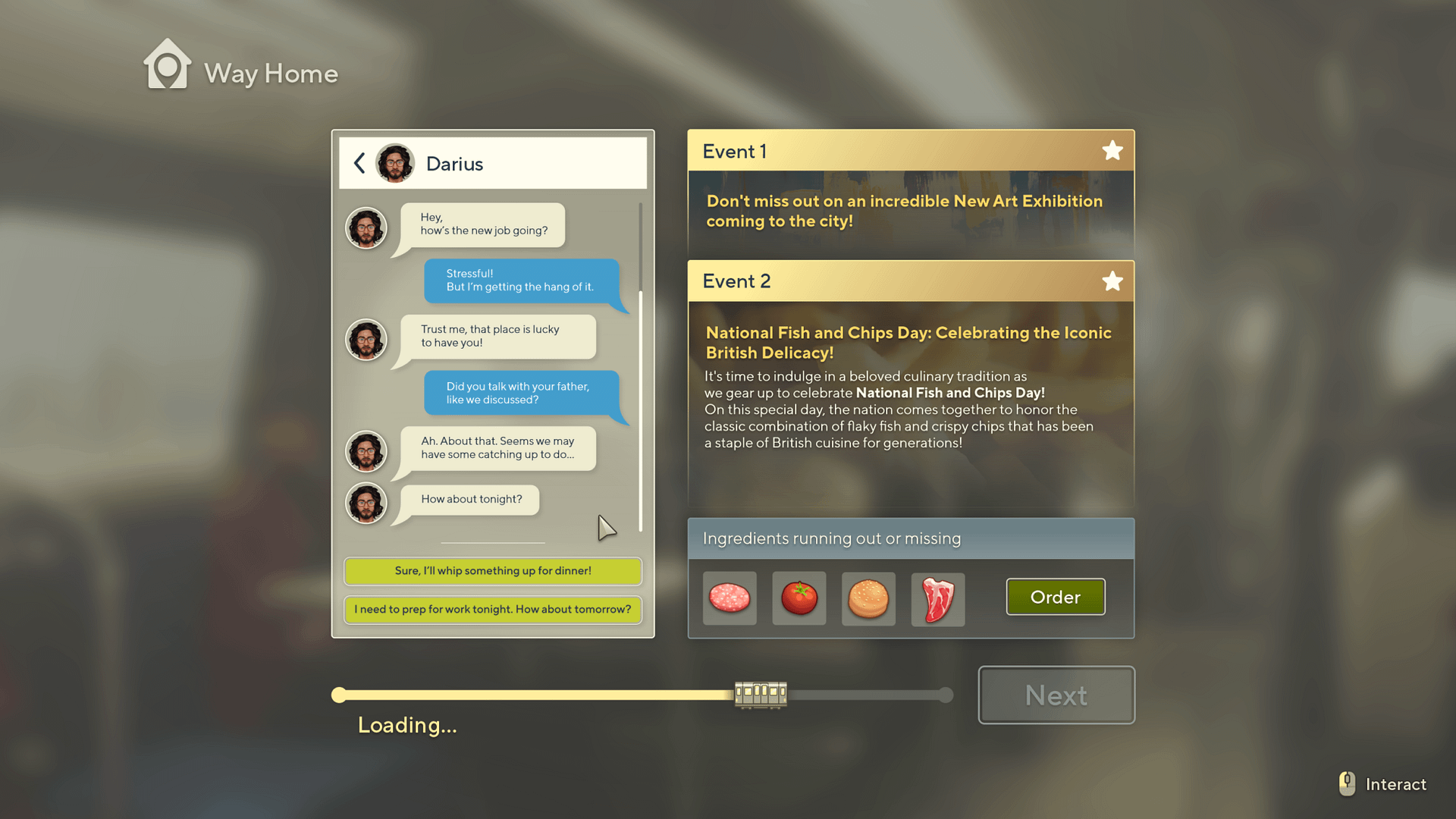
Task: Select 'Sure, I'll whip something up for dinner!'
Action: click(493, 570)
